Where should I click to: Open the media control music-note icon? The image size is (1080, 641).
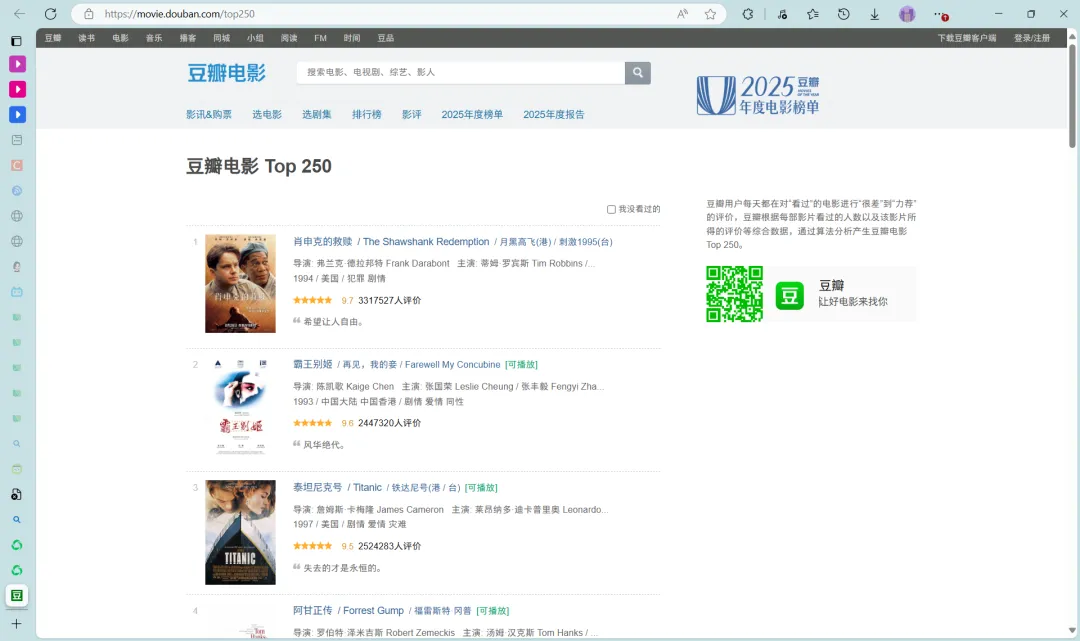pos(782,14)
